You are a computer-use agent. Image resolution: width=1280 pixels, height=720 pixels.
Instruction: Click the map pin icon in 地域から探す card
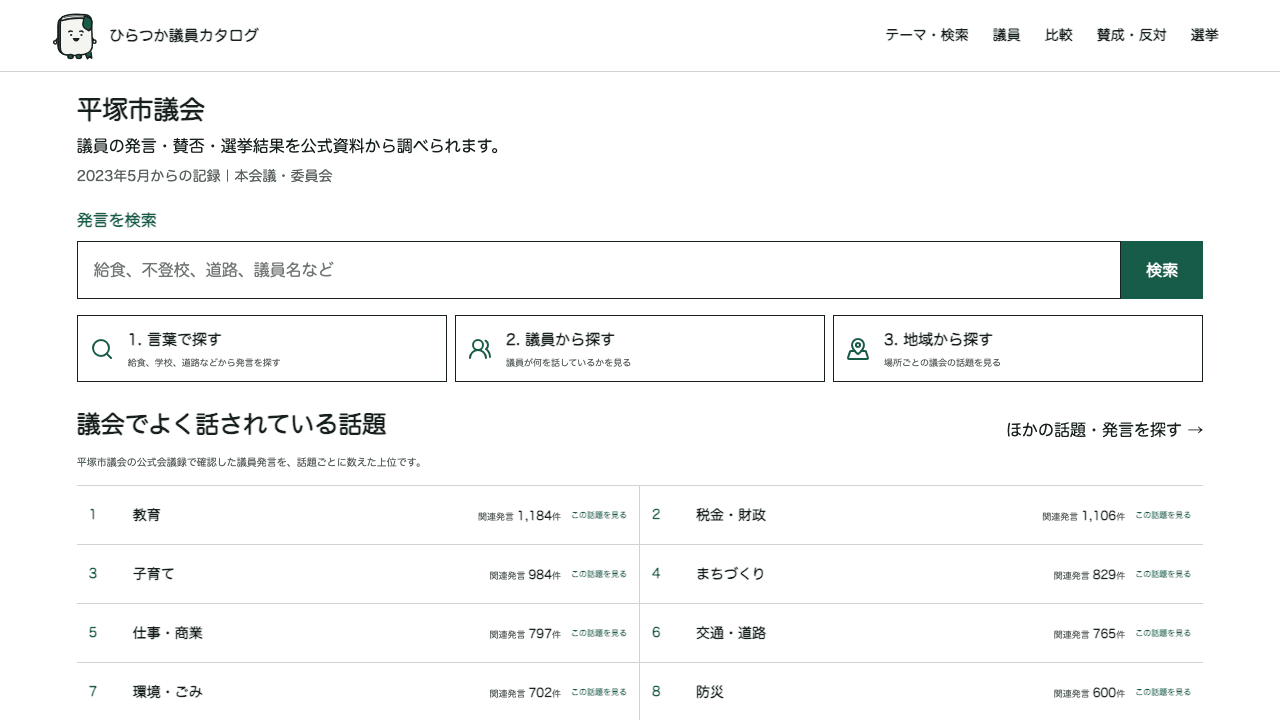tap(858, 349)
